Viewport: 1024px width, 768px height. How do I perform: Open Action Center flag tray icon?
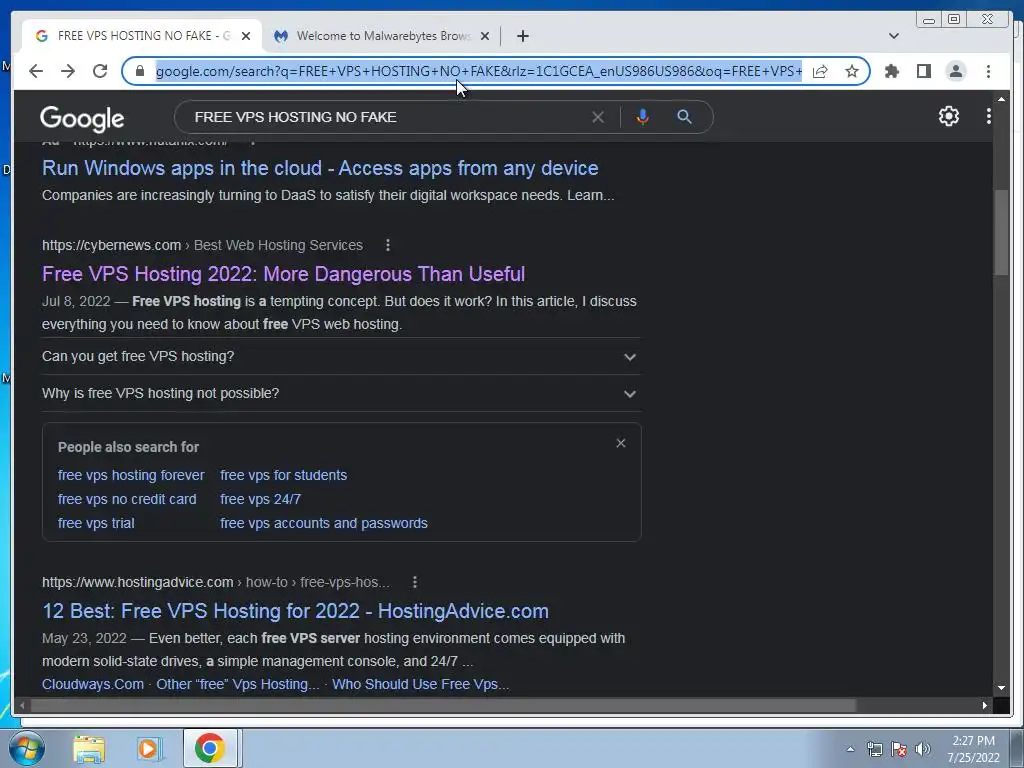point(899,749)
